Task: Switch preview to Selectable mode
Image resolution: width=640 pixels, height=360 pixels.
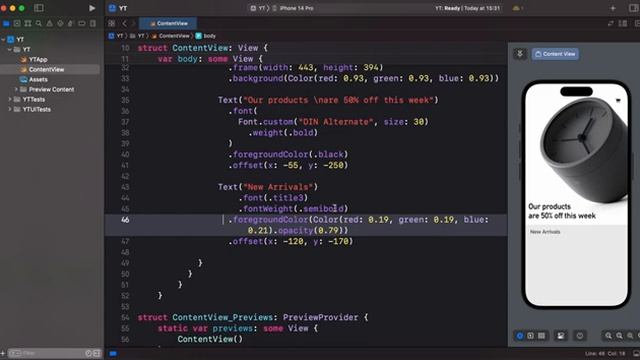Action: tap(530, 336)
